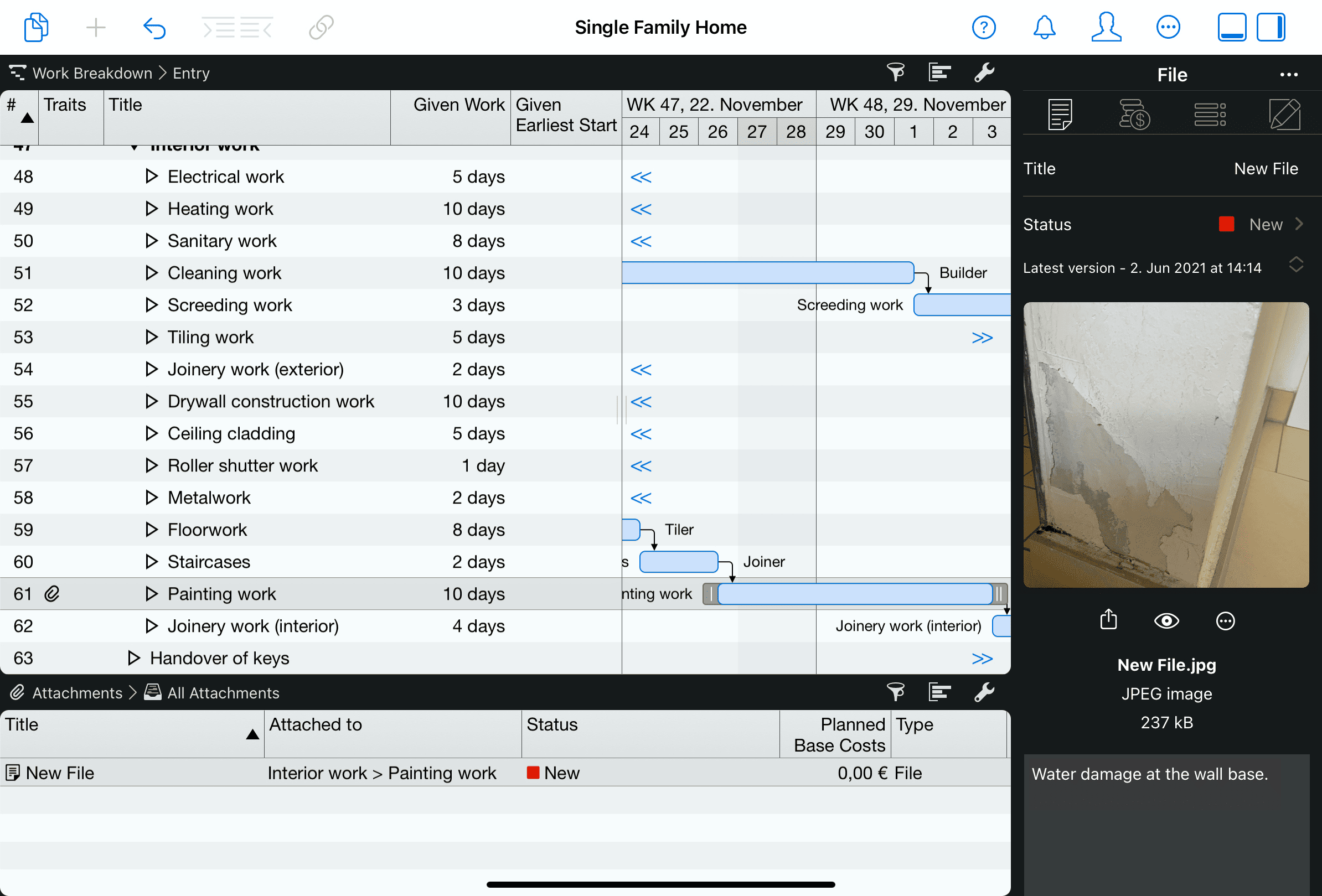Open the more options circle below image

tap(1225, 621)
